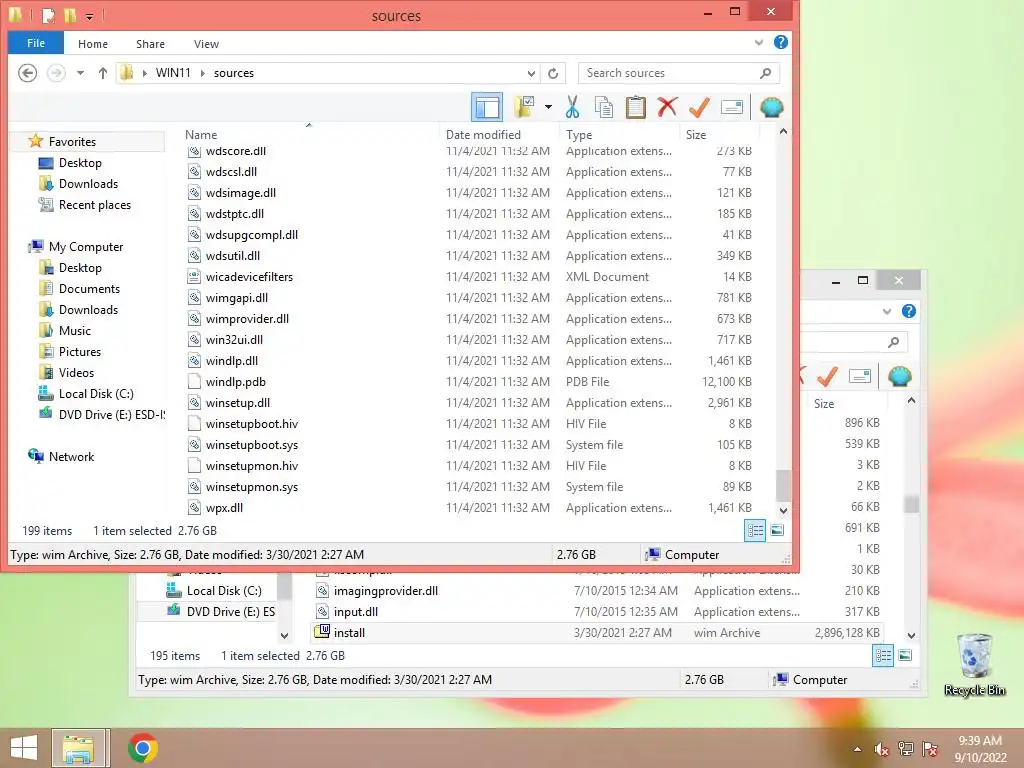
Task: Click the search magnifier in the back window
Action: (x=893, y=342)
